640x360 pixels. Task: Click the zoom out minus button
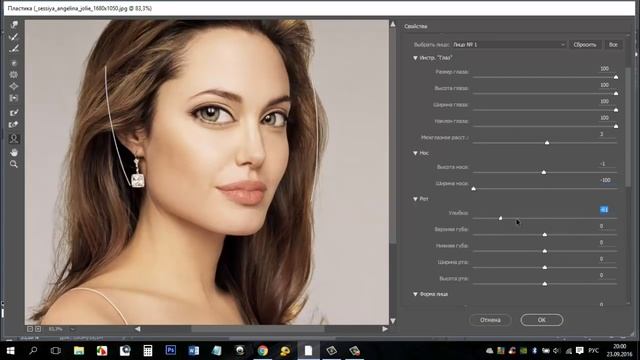[30, 329]
